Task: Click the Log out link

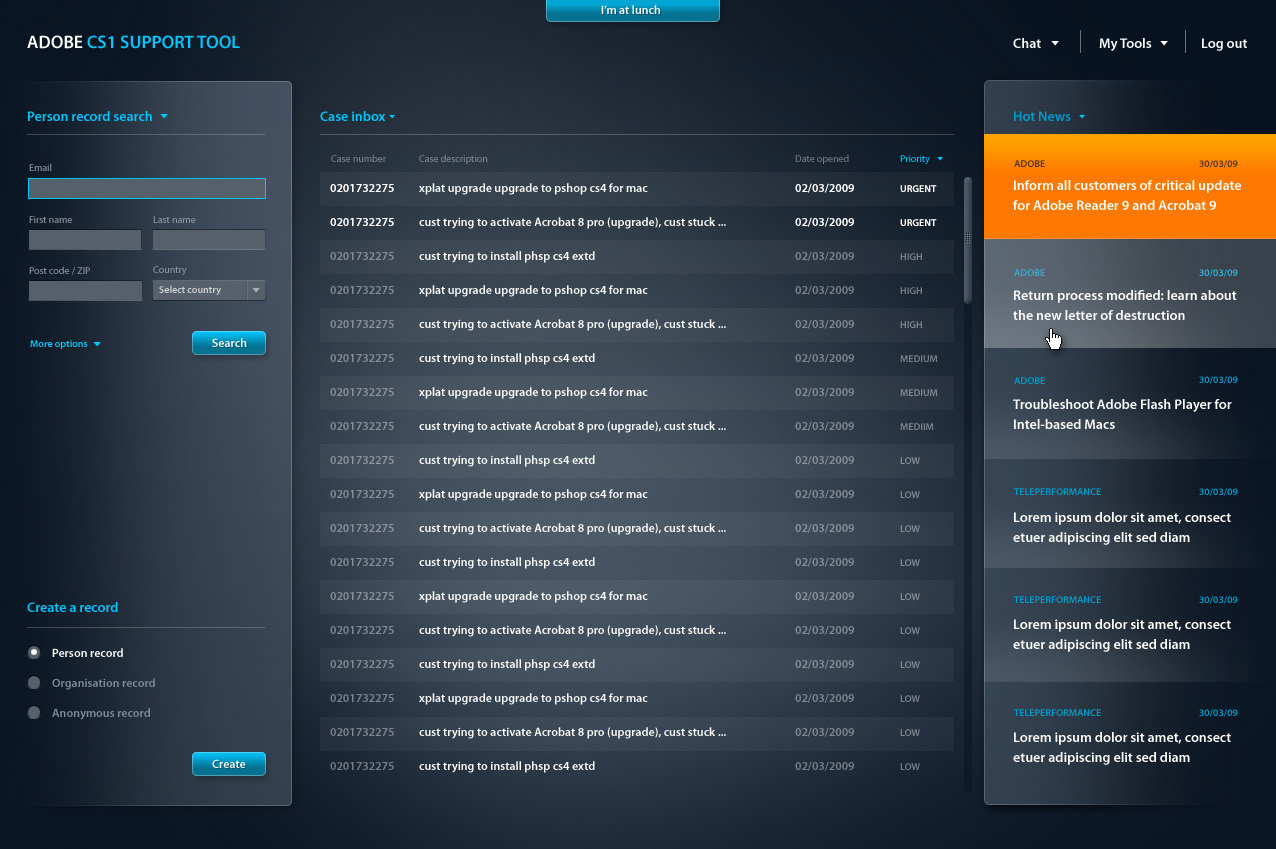Action: 1224,43
